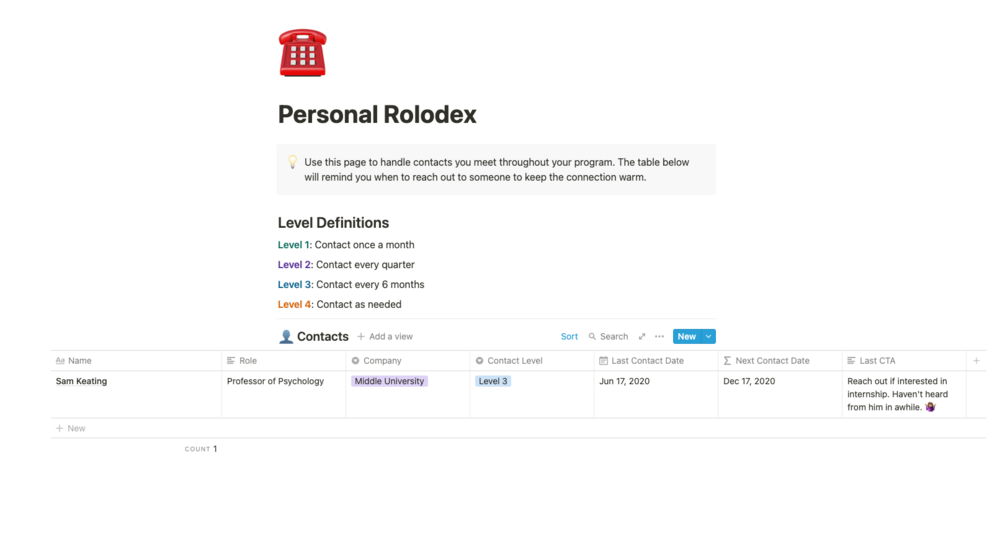The height and width of the screenshot is (540, 1005).
Task: Click the Contacts database person icon
Action: click(x=286, y=337)
